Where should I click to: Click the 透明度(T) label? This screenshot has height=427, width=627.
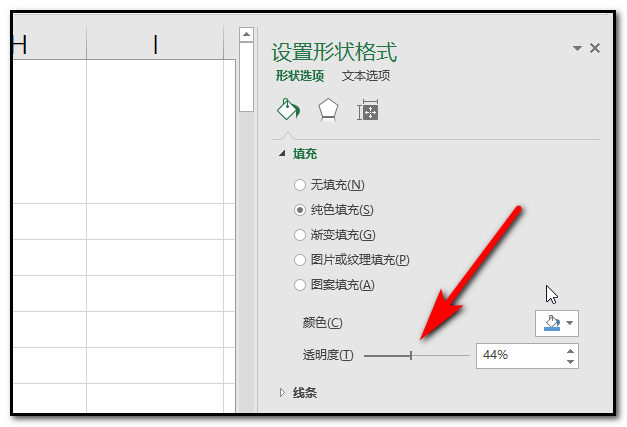[328, 355]
